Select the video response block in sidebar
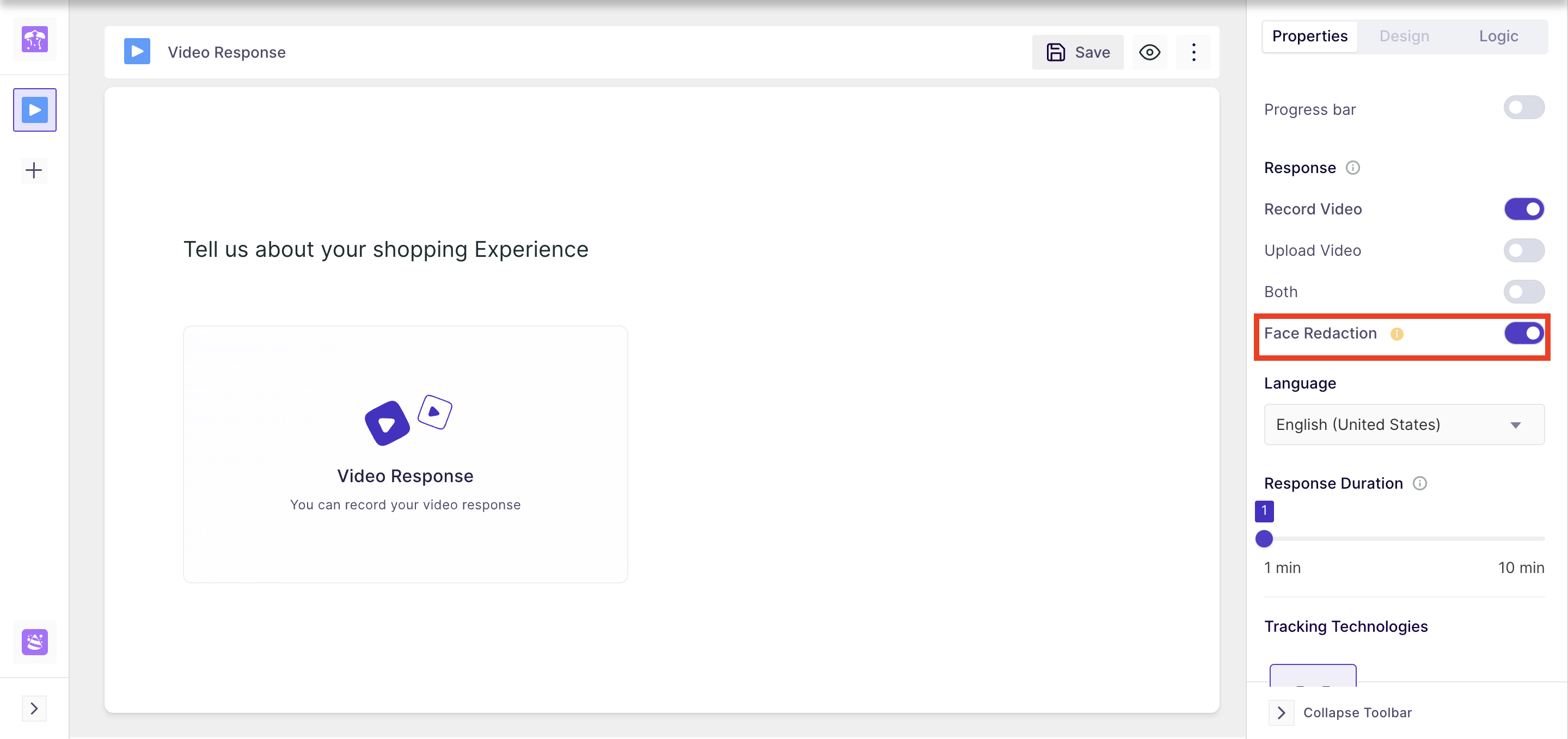The image size is (1568, 739). coord(35,110)
